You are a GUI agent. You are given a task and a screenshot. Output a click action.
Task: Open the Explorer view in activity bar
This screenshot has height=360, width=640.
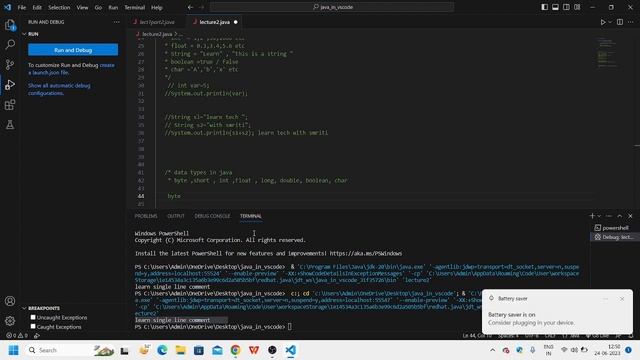click(10, 25)
